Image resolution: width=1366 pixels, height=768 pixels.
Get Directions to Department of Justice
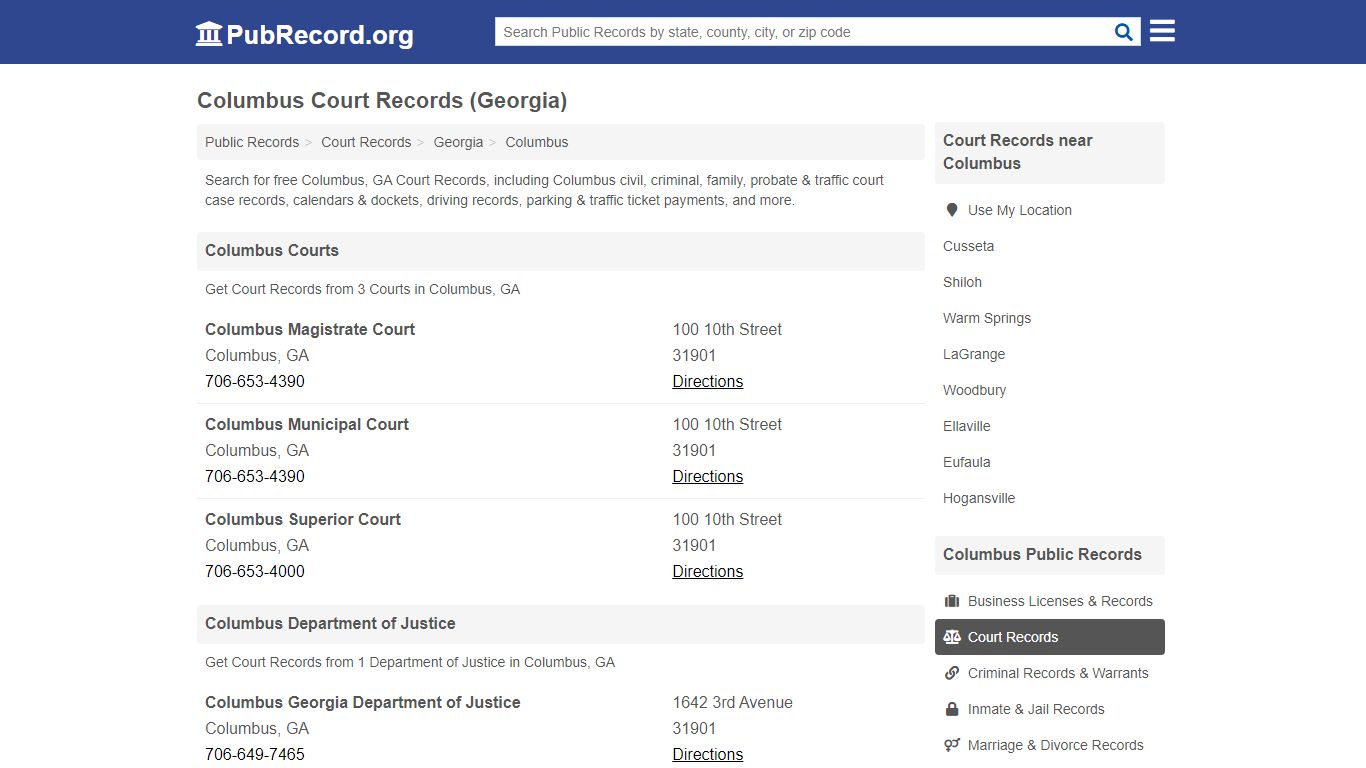pyautogui.click(x=708, y=754)
